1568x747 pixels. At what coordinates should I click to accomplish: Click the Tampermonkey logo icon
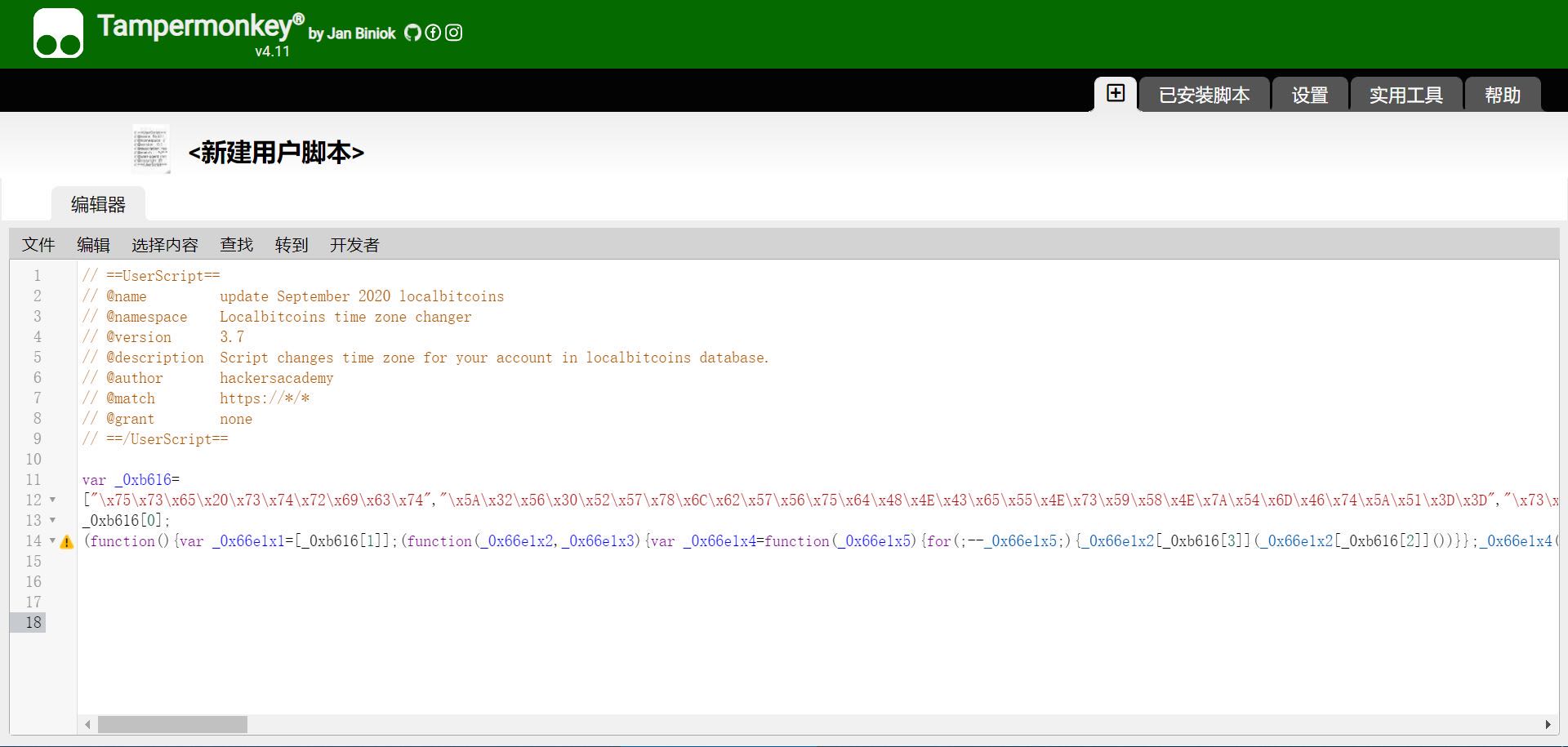tap(58, 33)
